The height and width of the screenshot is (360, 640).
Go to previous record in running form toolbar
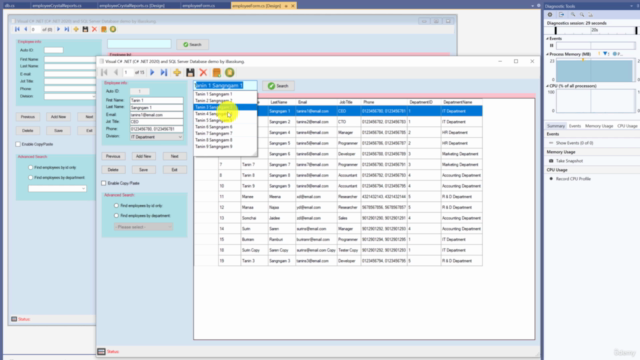[x=116, y=73]
